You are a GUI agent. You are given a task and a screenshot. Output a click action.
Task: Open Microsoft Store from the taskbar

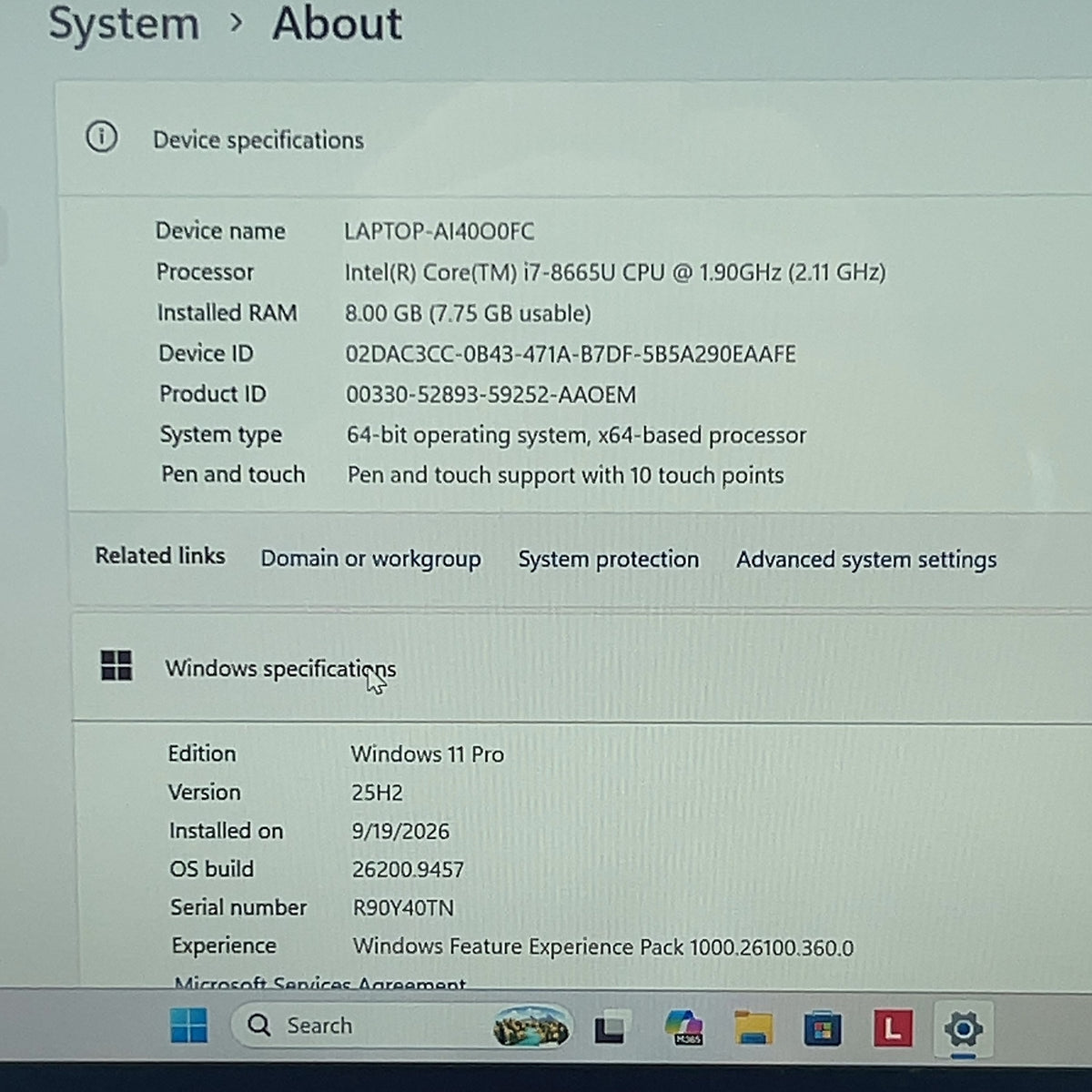(x=822, y=1029)
